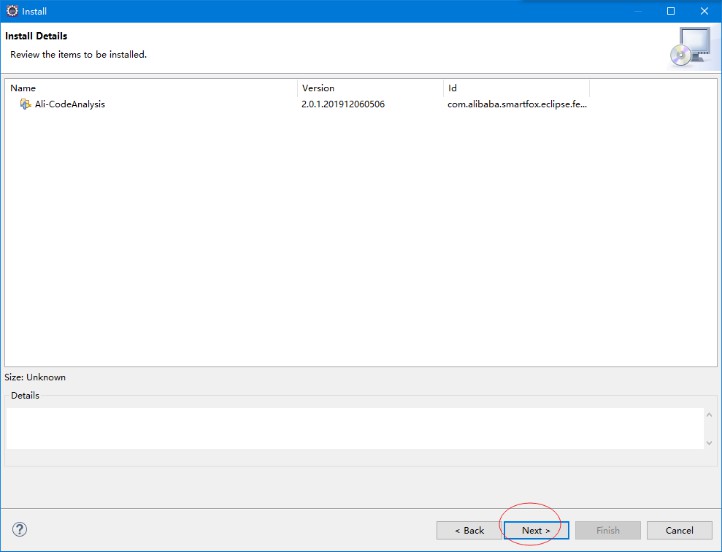
Task: Click version 2.0.1.201912060506 cell
Action: coord(343,104)
